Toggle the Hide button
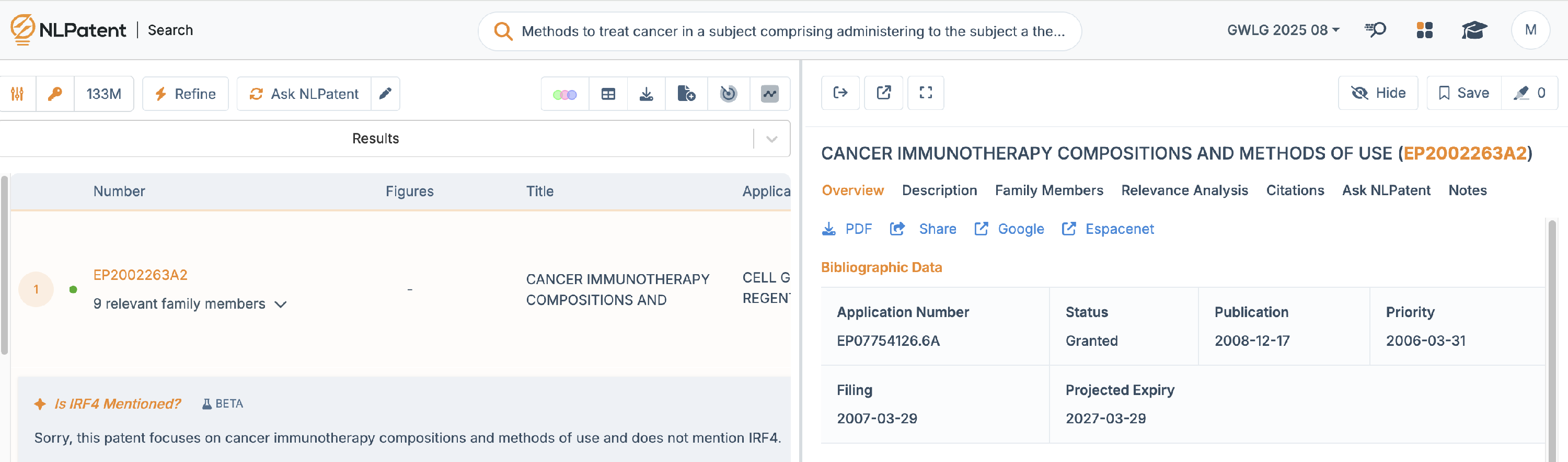The image size is (1568, 462). [1377, 93]
